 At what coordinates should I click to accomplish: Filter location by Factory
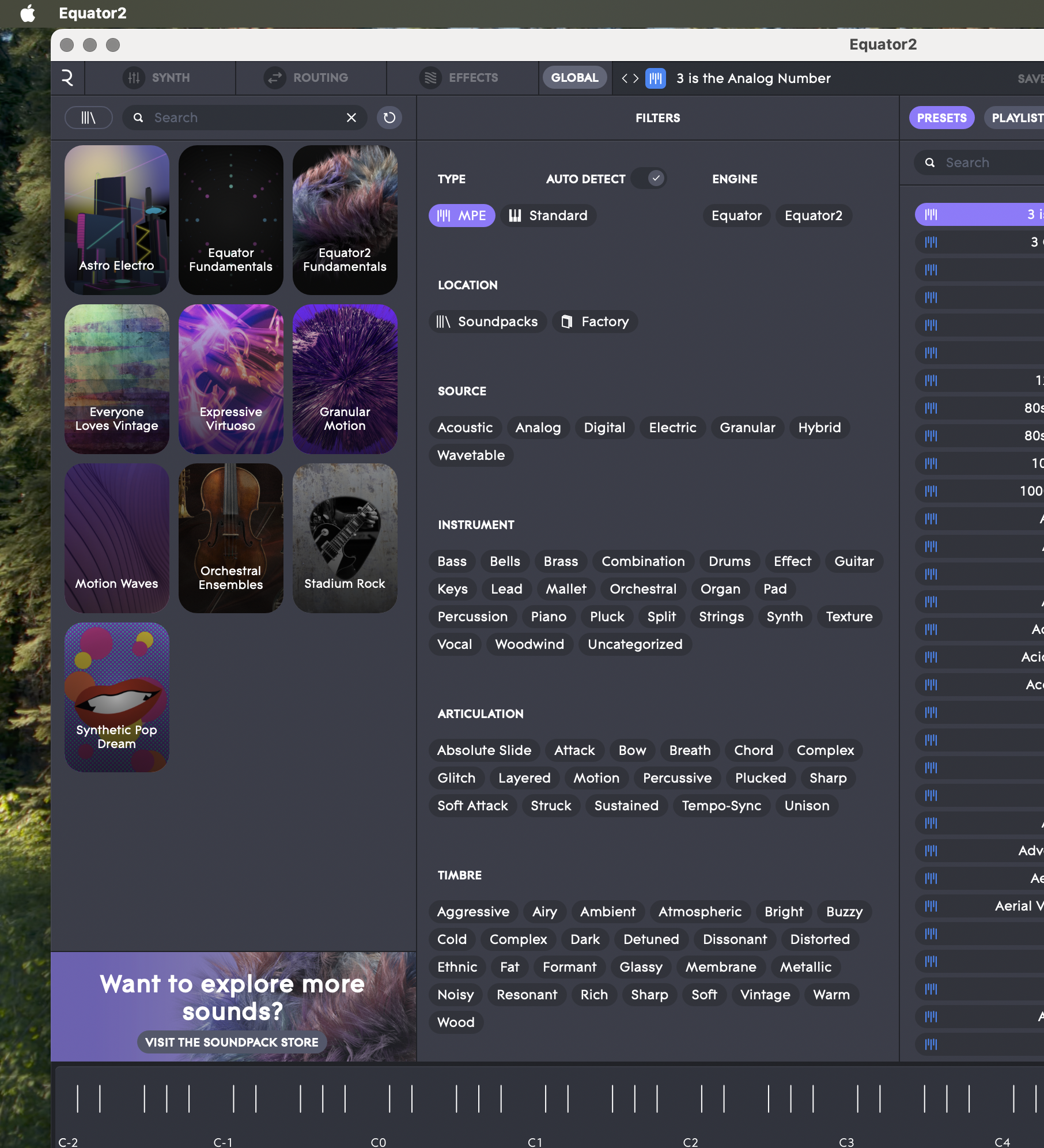pos(595,322)
